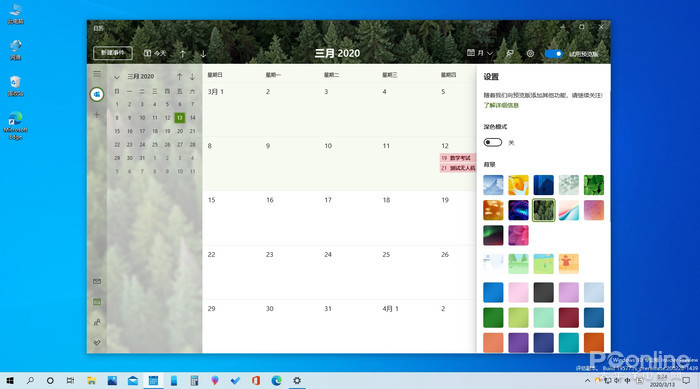Select Microsoft Edge desktop shortcut

pos(16,125)
